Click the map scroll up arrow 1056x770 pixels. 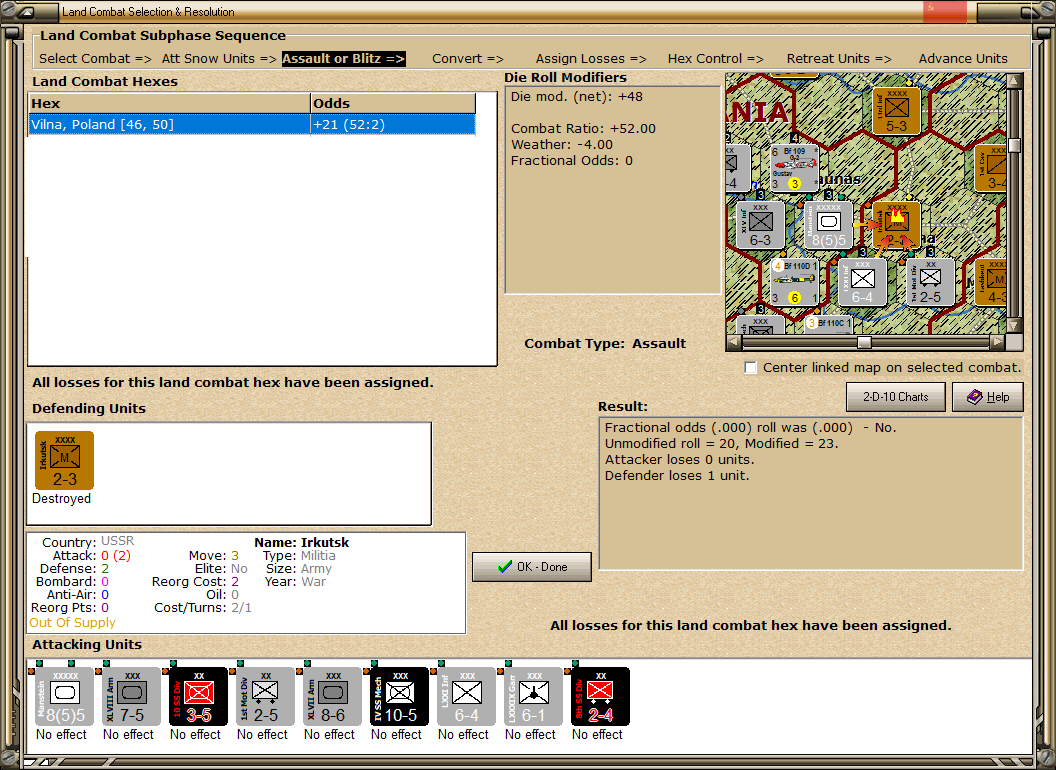(x=1014, y=82)
